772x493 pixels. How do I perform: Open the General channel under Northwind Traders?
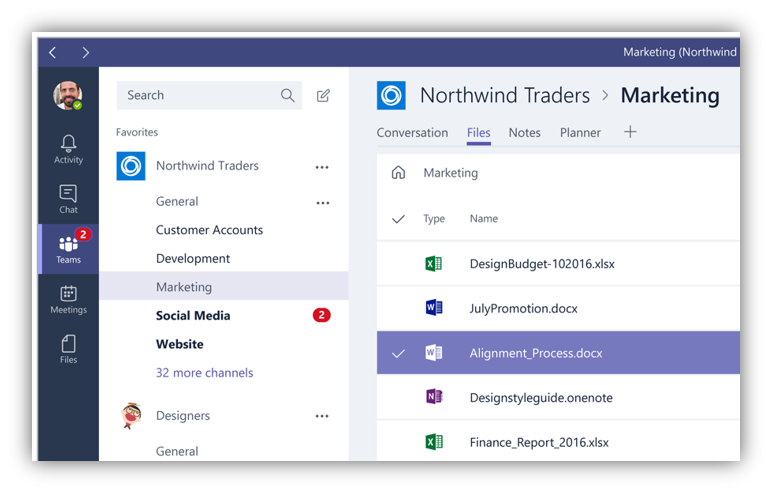[x=177, y=201]
